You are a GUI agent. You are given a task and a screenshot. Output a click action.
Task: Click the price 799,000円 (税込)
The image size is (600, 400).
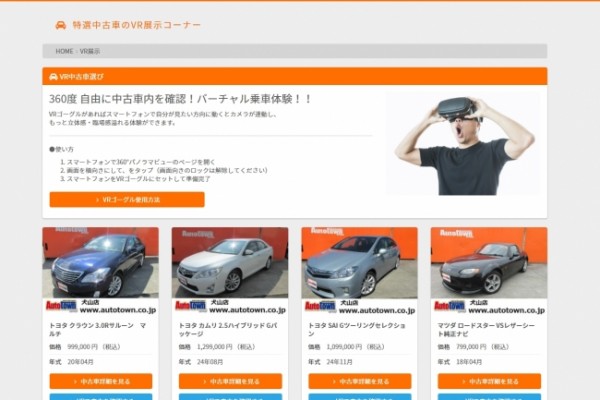(483, 347)
